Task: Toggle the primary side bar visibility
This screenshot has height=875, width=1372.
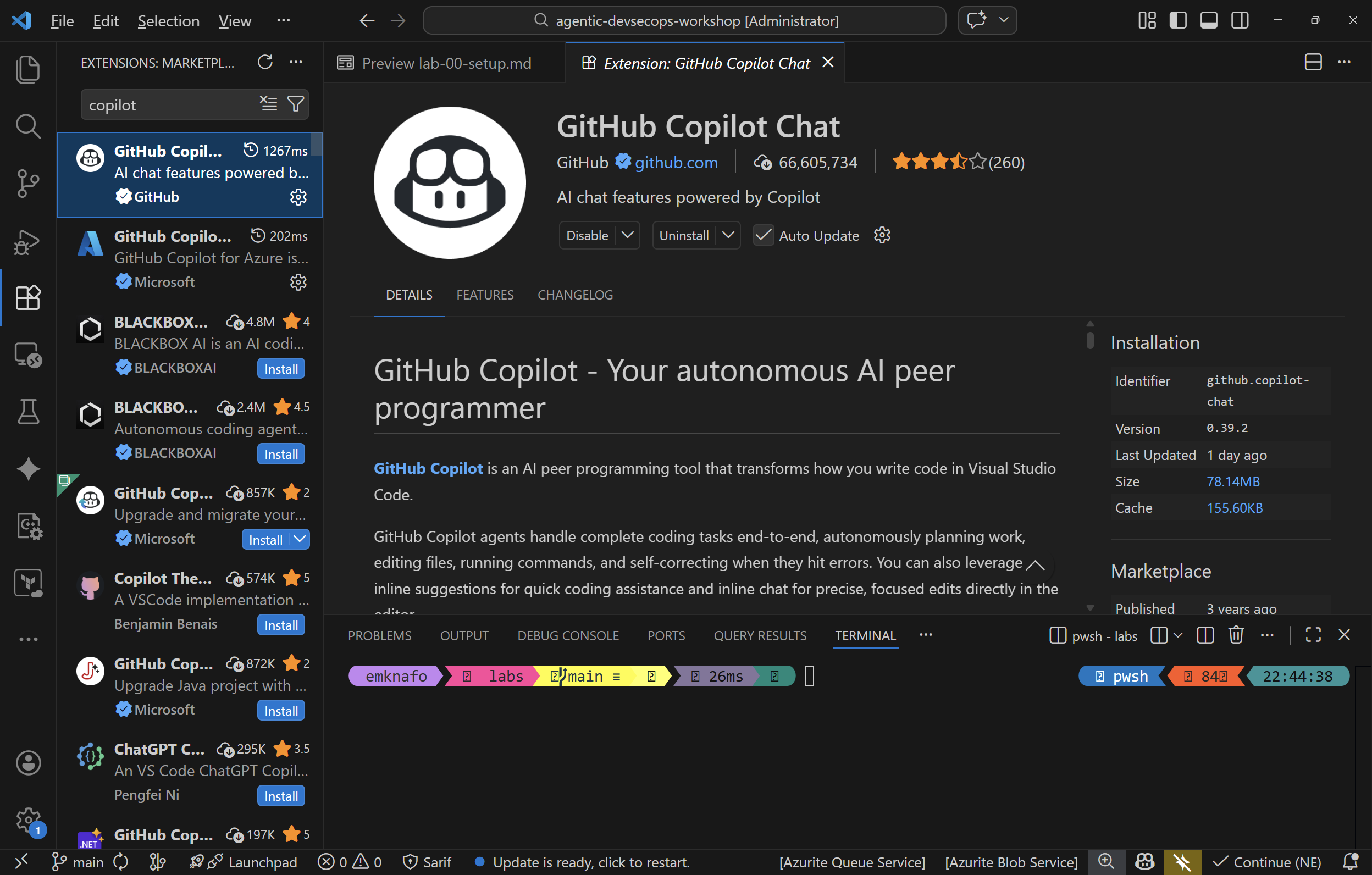Action: coord(1178,20)
